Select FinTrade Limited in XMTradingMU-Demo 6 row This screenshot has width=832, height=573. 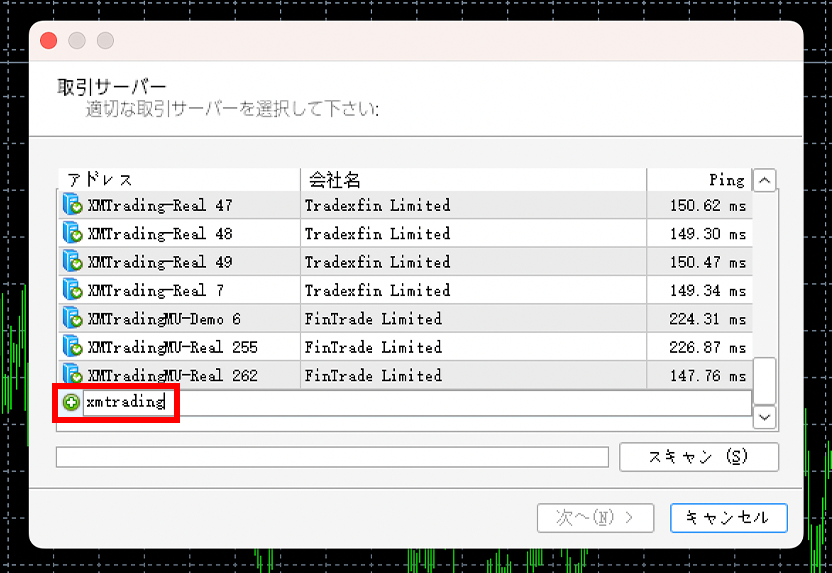[x=373, y=319]
